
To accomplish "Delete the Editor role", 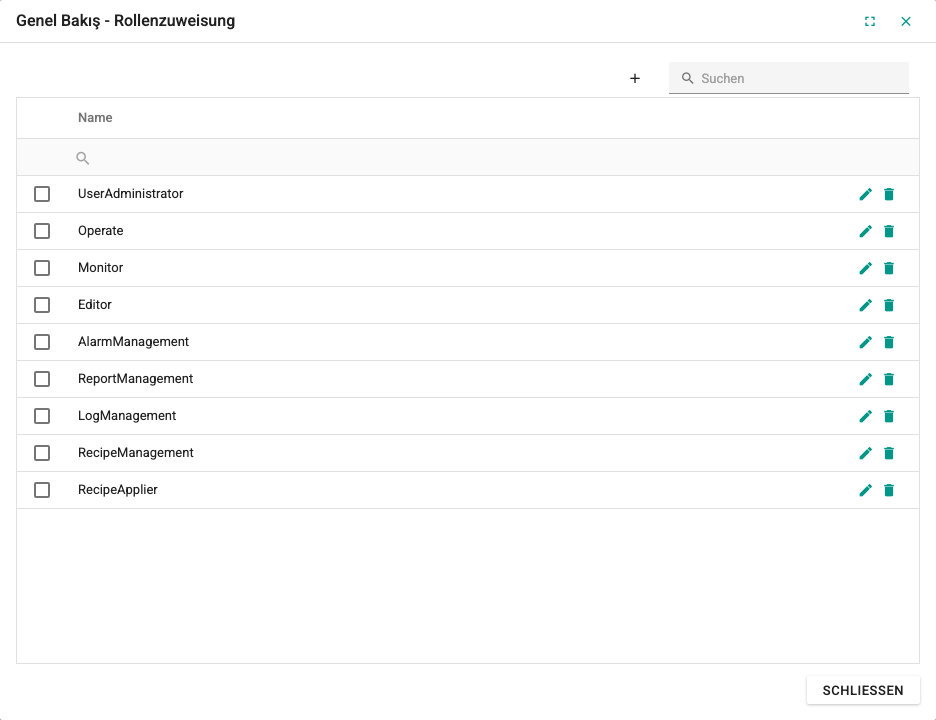I will click(889, 305).
